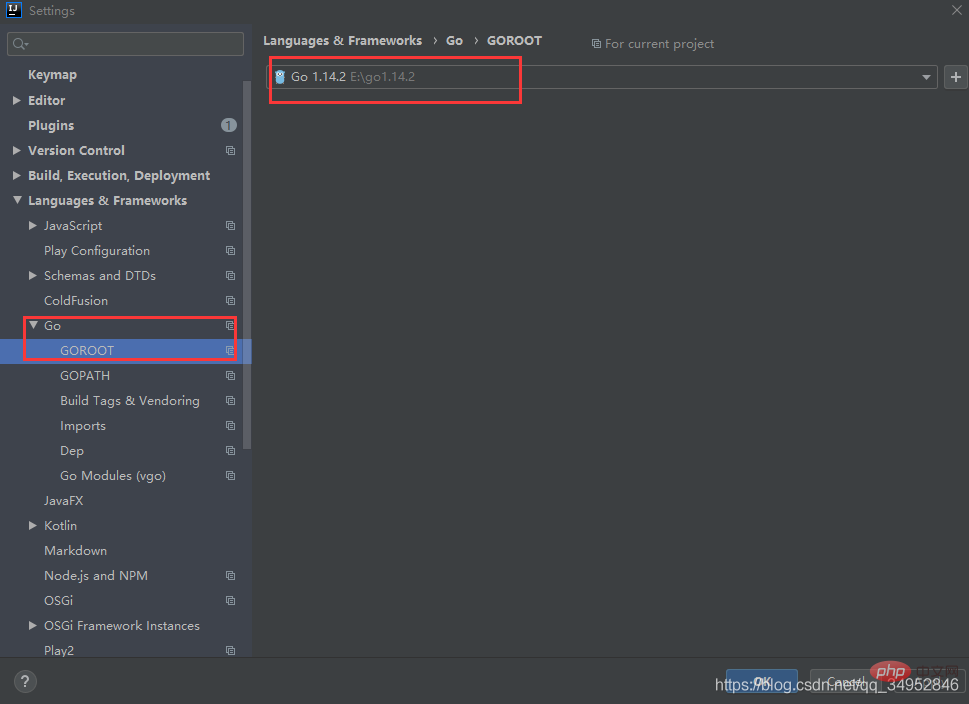The image size is (969, 704).
Task: Click the settings tree scrollbar
Action: coord(247,265)
